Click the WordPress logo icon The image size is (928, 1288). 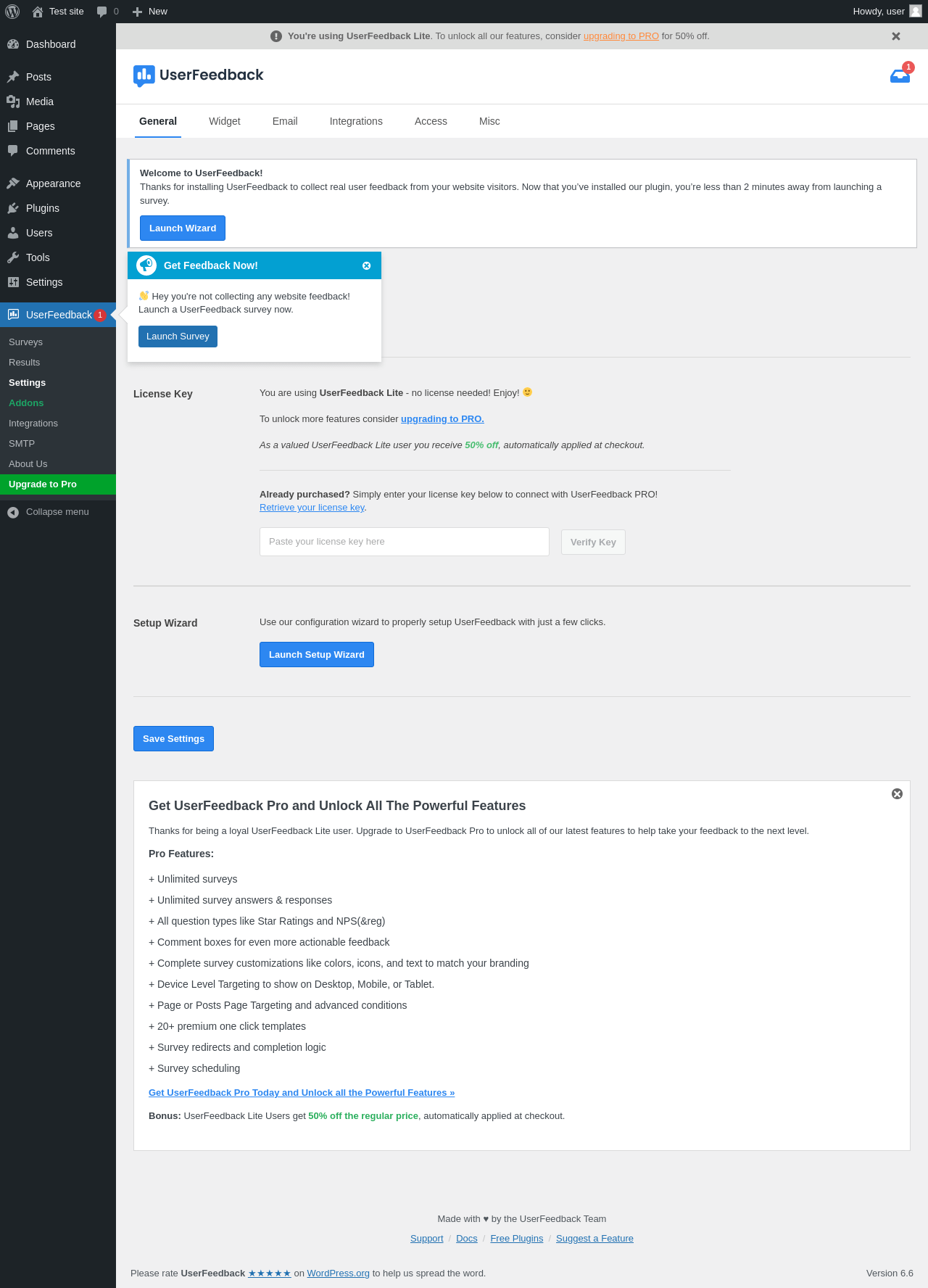click(x=12, y=12)
